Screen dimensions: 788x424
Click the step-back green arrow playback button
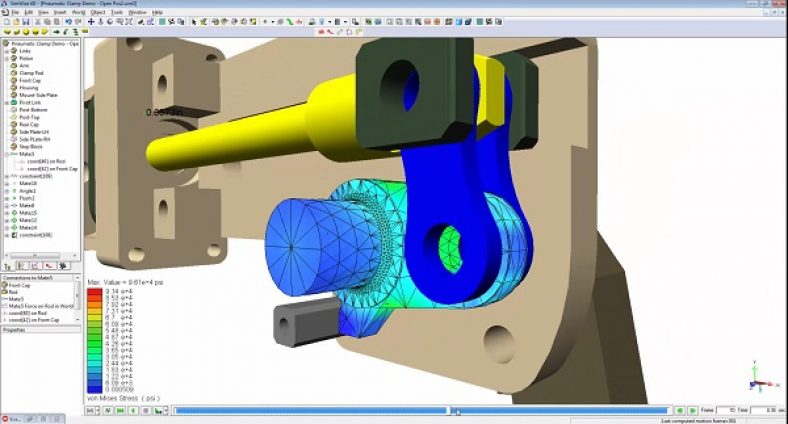point(133,410)
